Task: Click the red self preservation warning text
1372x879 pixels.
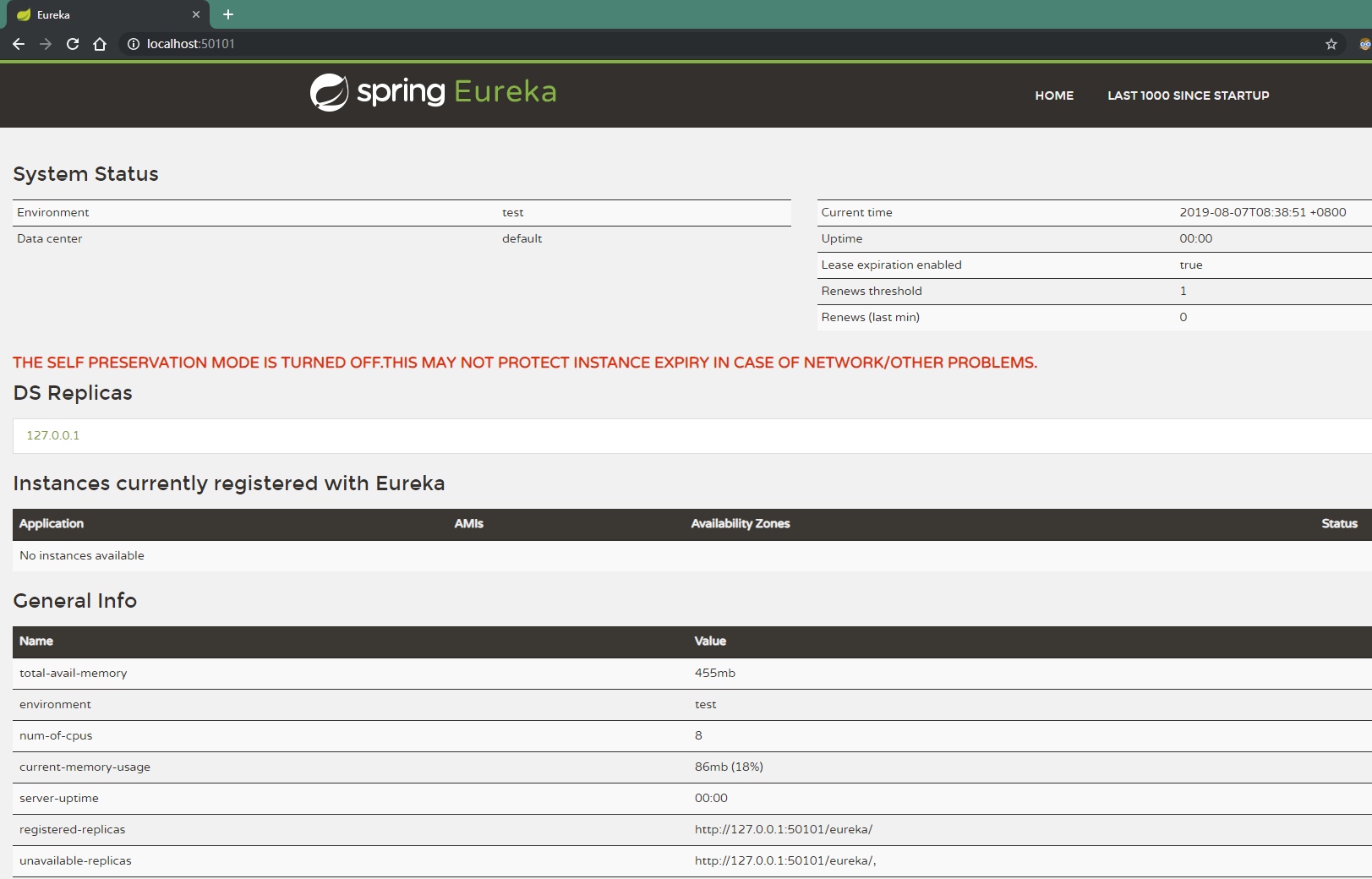Action: coord(525,363)
